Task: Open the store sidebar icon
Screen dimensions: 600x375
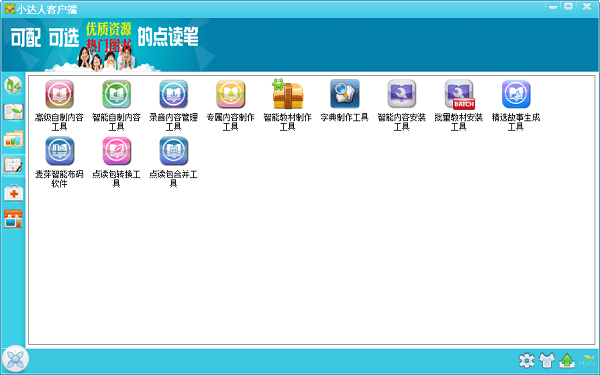Action: [13, 219]
